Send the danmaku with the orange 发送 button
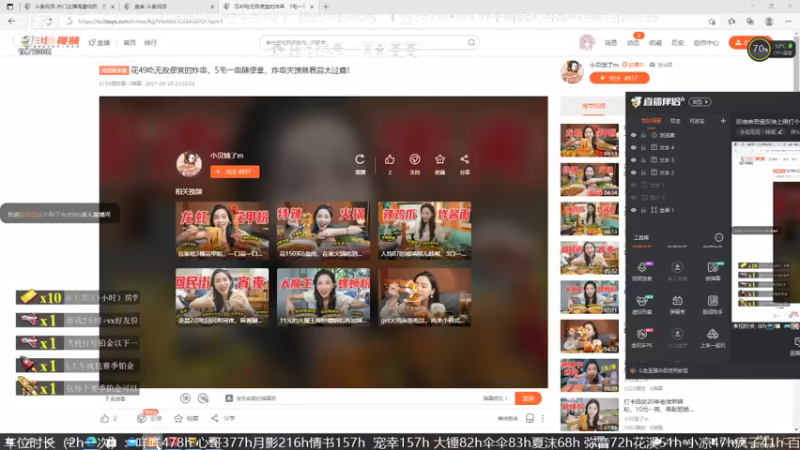This screenshot has height=450, width=800. [528, 398]
